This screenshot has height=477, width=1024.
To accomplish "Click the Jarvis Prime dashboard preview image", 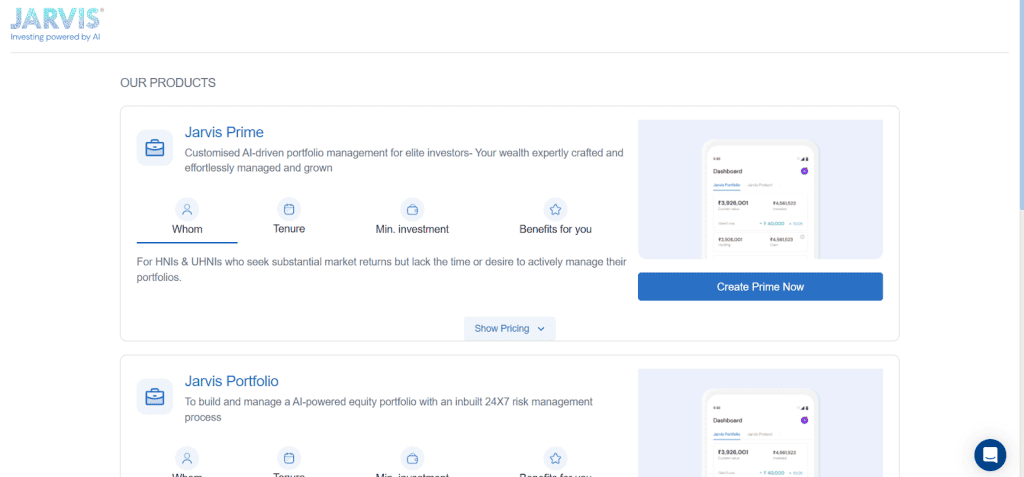I will (760, 190).
